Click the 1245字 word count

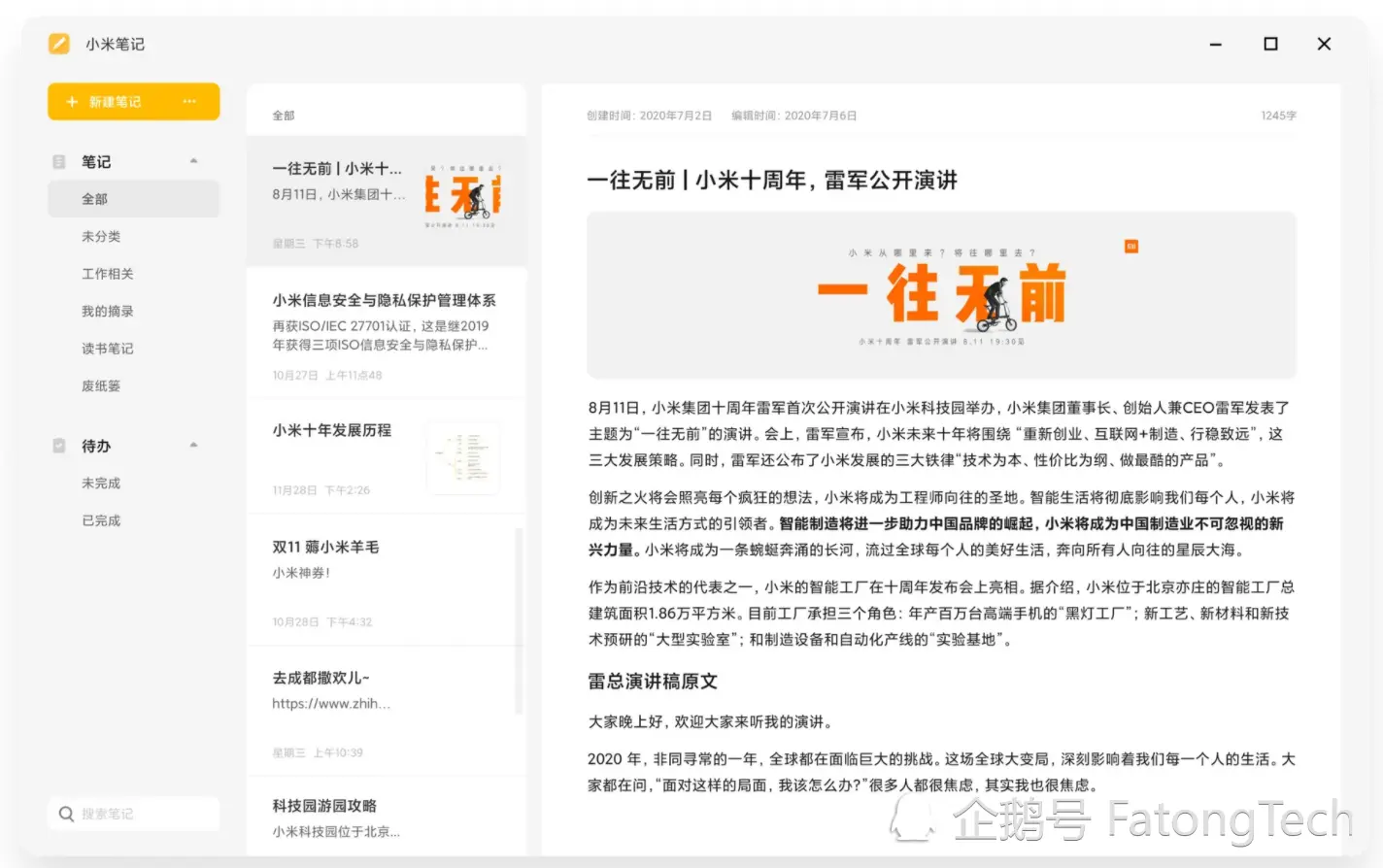pos(1278,116)
